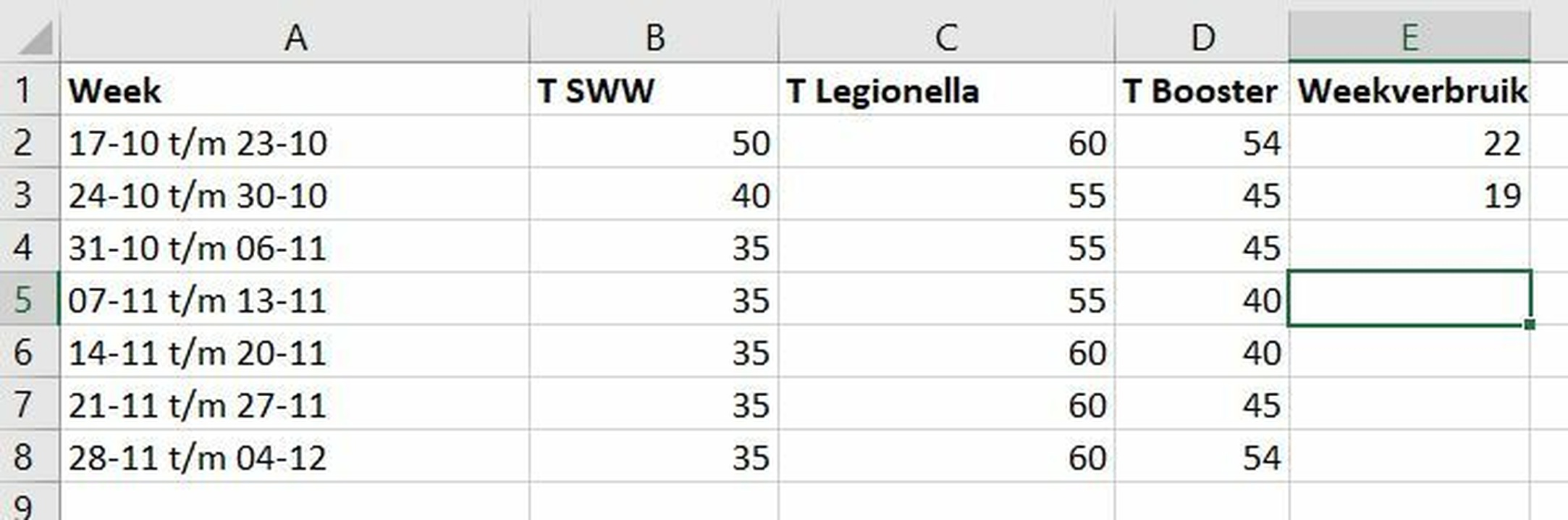Image resolution: width=1568 pixels, height=520 pixels.
Task: Select row 8 header
Action: (x=24, y=457)
